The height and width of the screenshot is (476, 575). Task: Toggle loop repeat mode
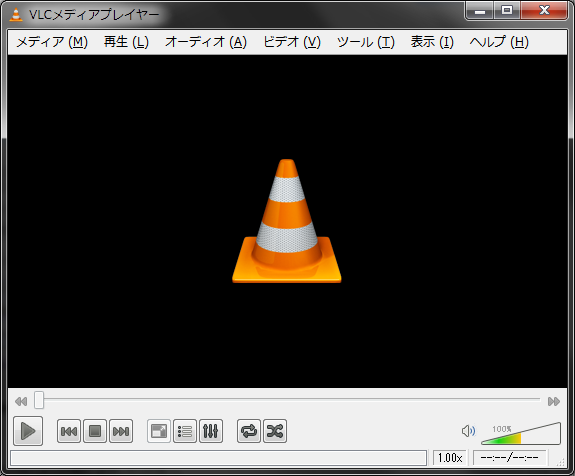(x=249, y=431)
